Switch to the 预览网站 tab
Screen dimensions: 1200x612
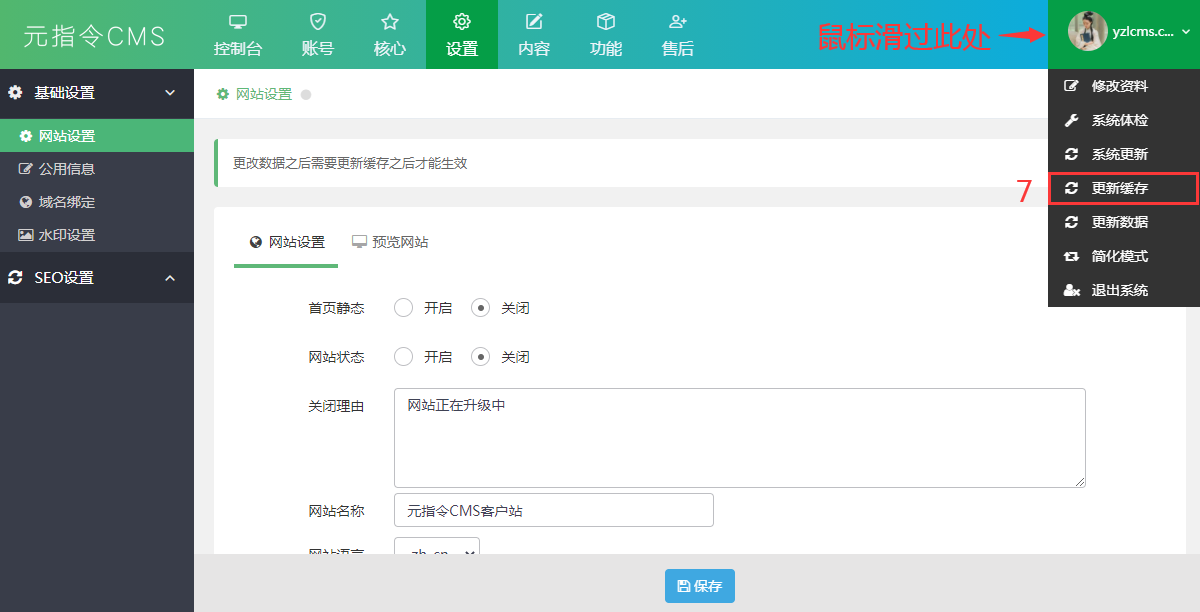390,242
